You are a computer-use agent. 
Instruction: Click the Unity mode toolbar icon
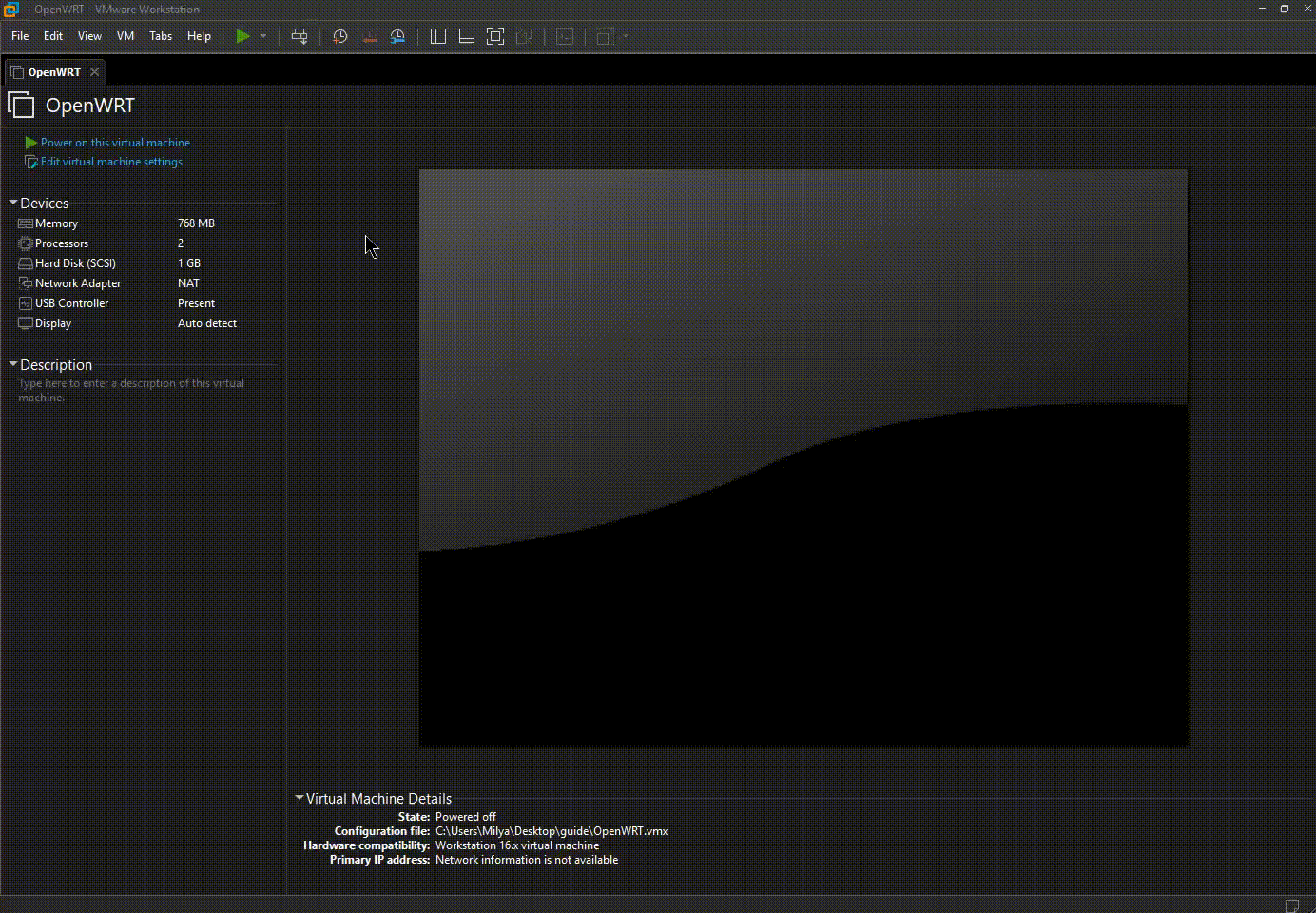pos(524,36)
